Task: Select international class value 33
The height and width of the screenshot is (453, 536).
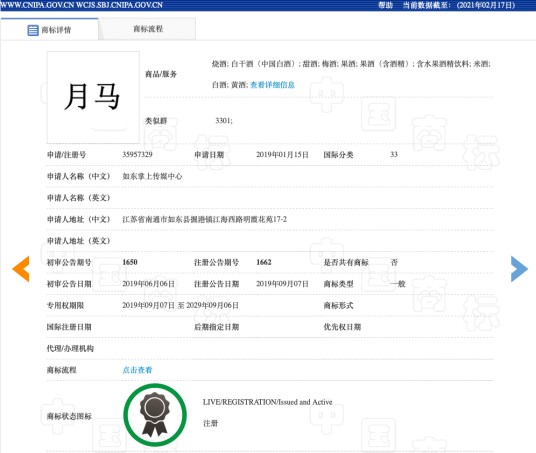Action: click(394, 155)
